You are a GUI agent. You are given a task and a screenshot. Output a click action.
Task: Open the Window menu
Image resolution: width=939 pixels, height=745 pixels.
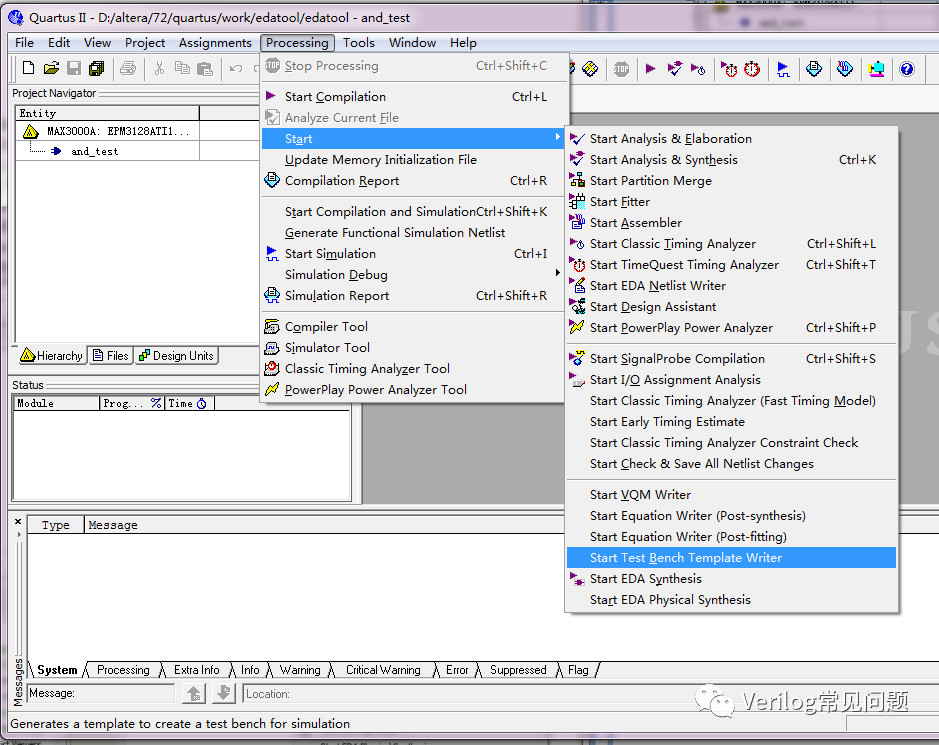(412, 43)
